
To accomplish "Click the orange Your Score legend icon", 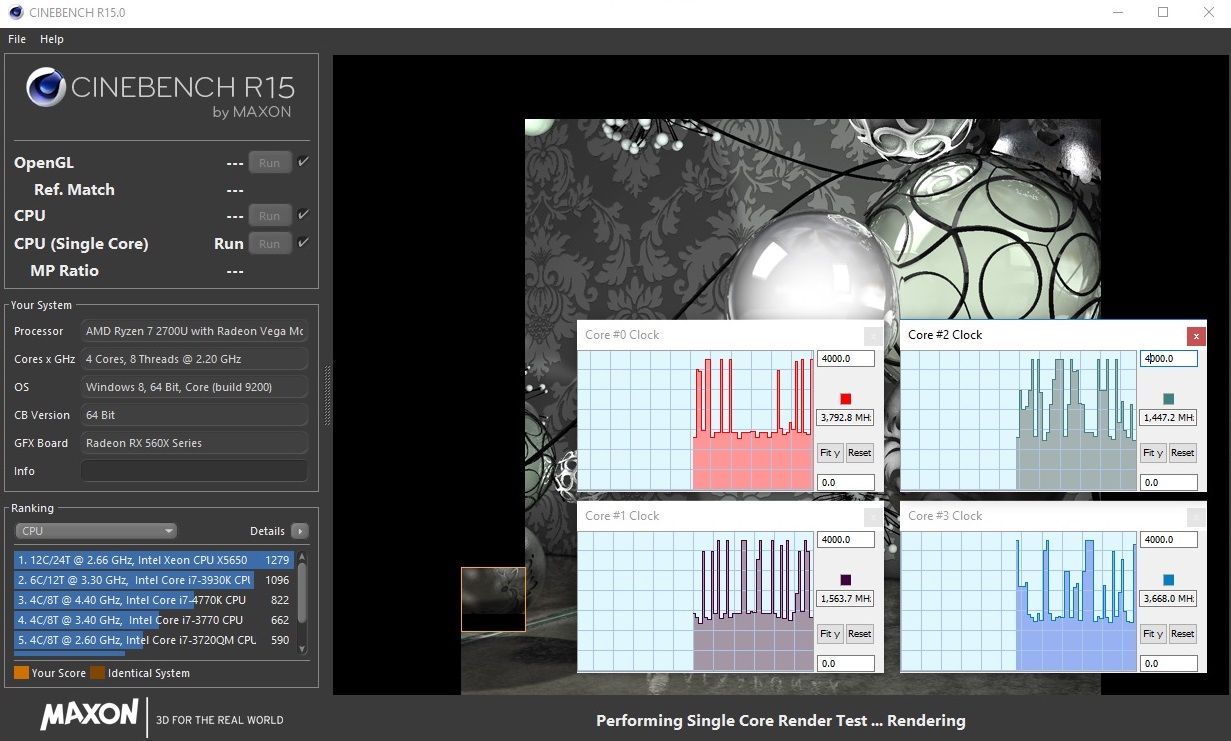I will 21,673.
